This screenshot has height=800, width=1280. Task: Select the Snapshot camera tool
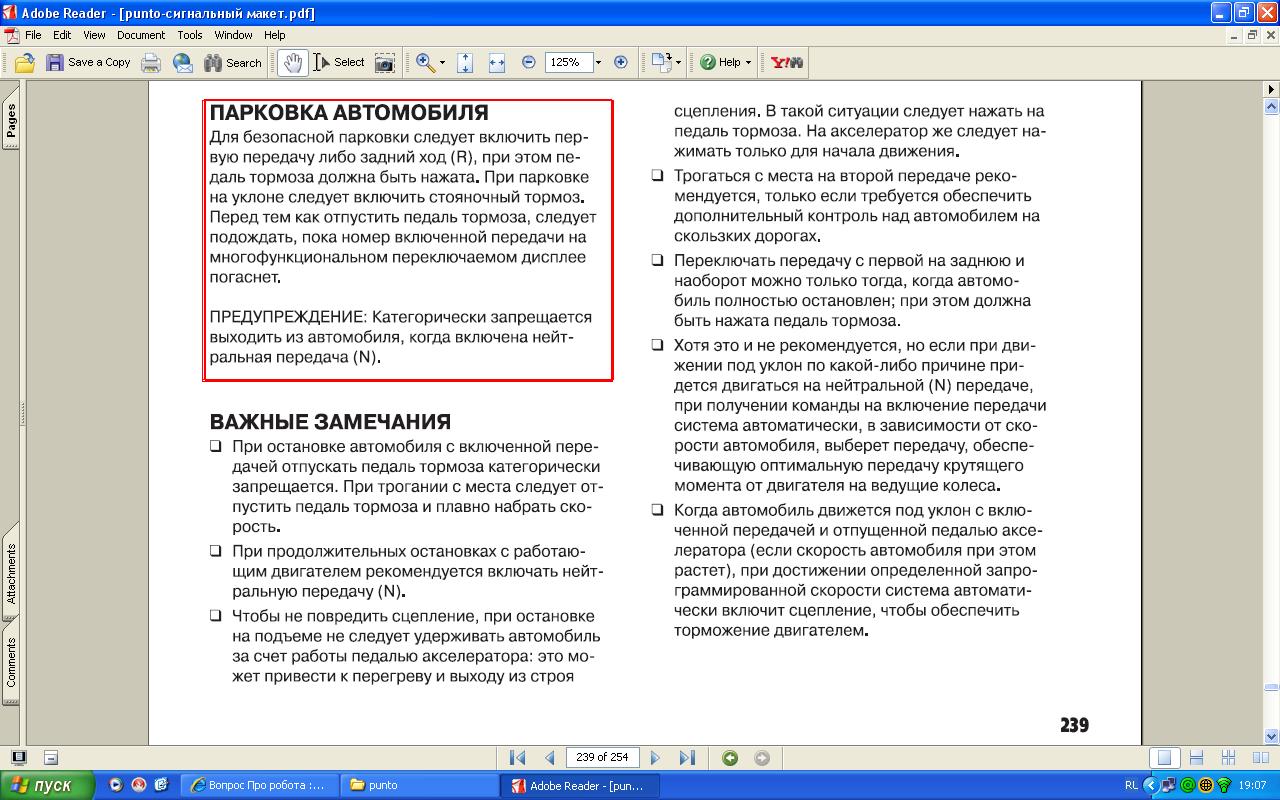384,63
